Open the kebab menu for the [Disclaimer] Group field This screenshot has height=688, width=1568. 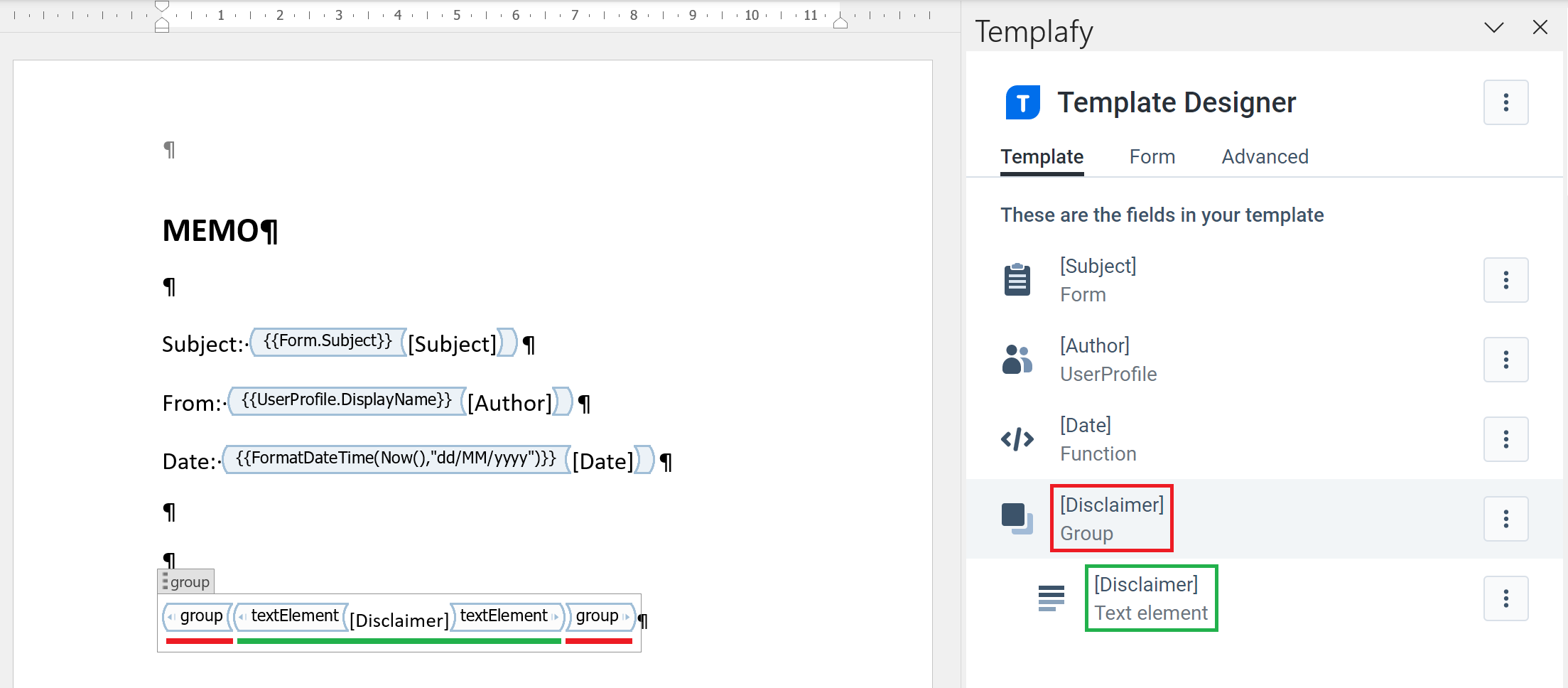click(x=1506, y=518)
